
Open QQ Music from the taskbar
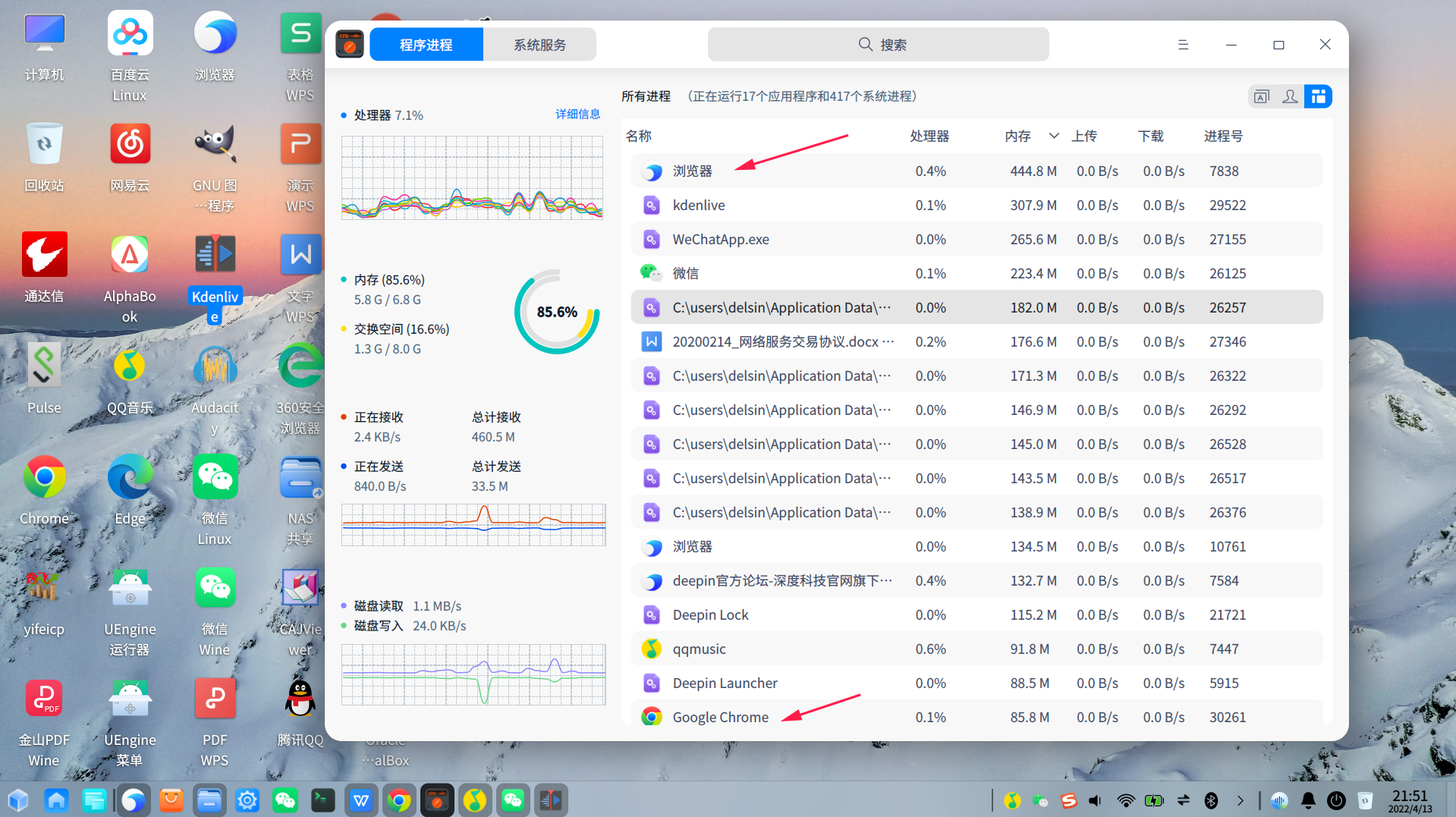(x=475, y=800)
